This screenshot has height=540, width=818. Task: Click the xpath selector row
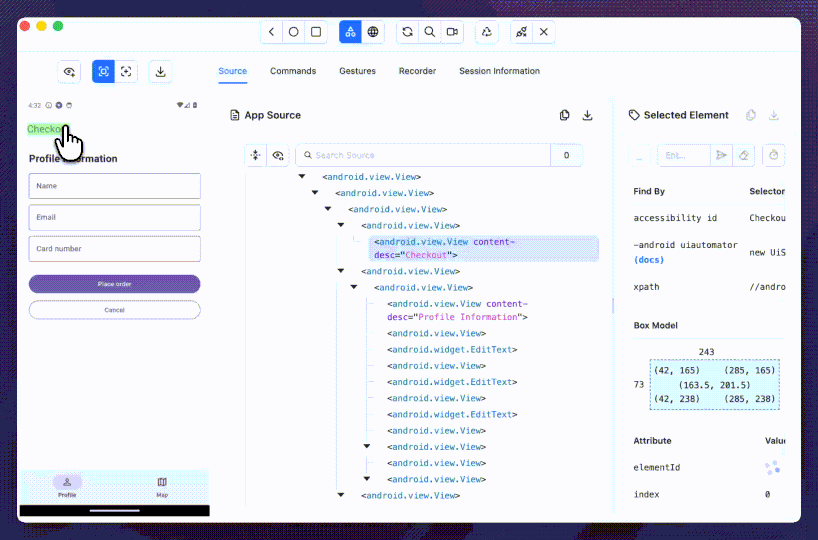tap(708, 287)
